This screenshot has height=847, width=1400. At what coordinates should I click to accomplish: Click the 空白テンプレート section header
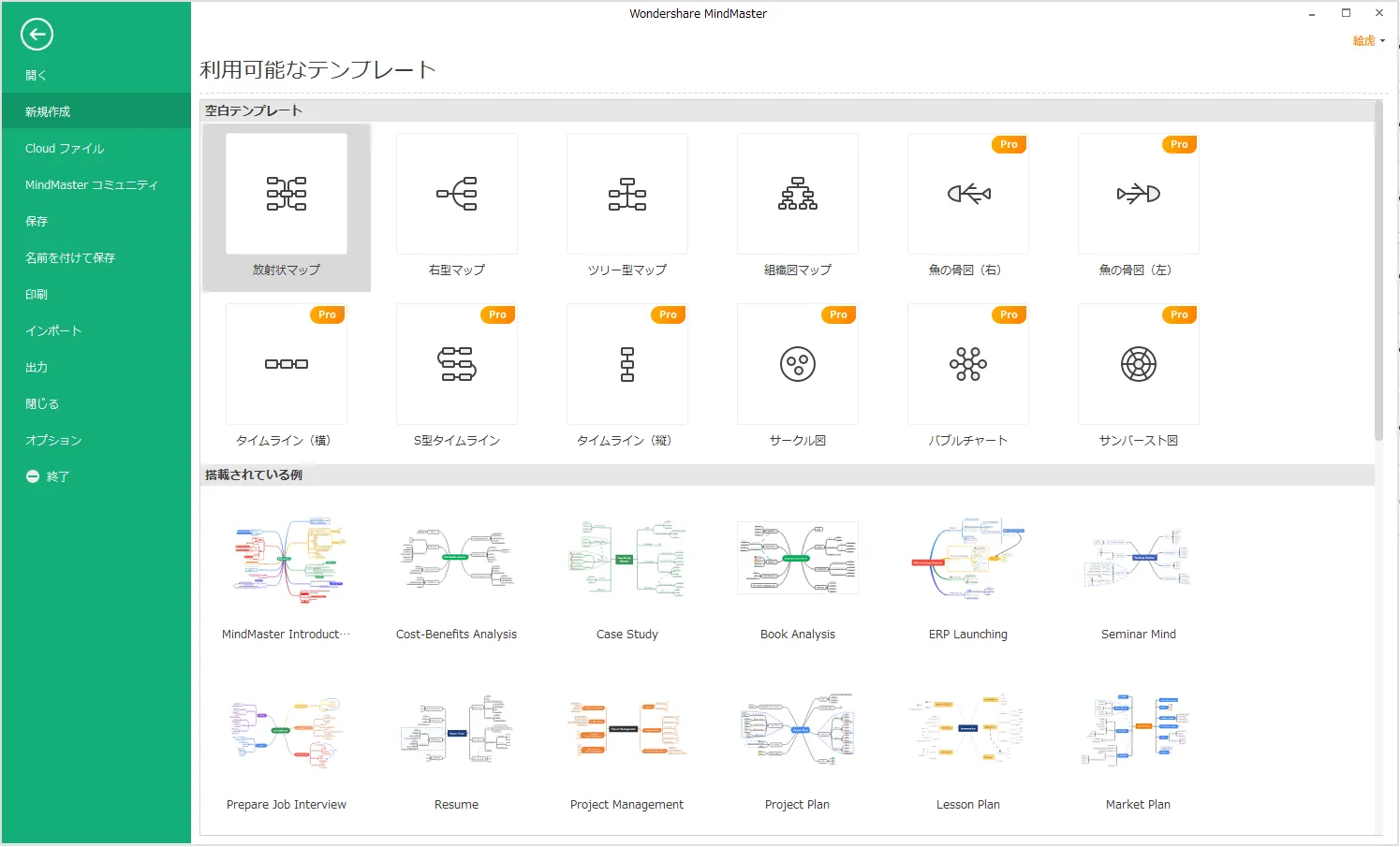pos(254,110)
